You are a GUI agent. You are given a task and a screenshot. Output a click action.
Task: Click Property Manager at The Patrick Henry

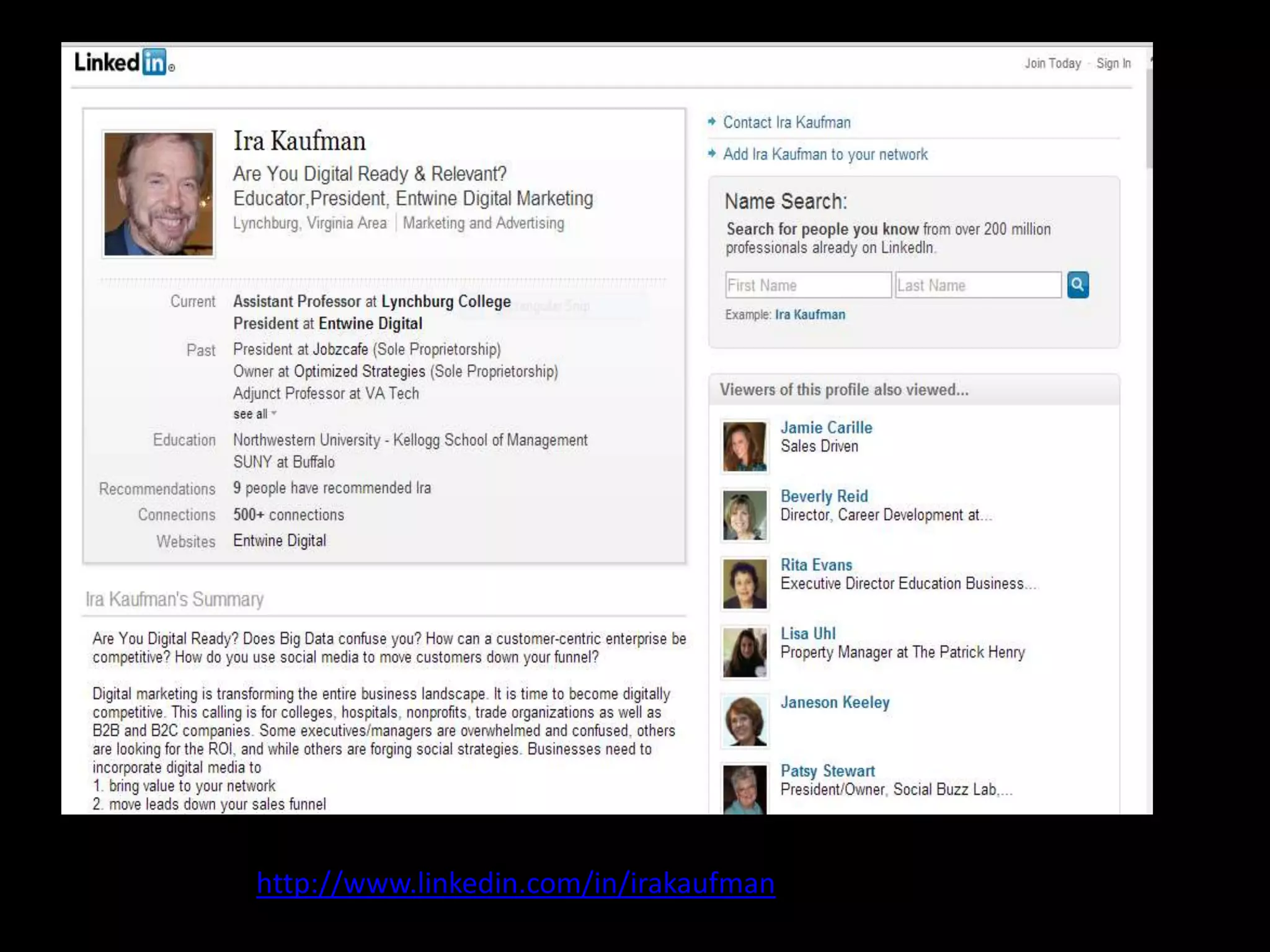tap(903, 653)
